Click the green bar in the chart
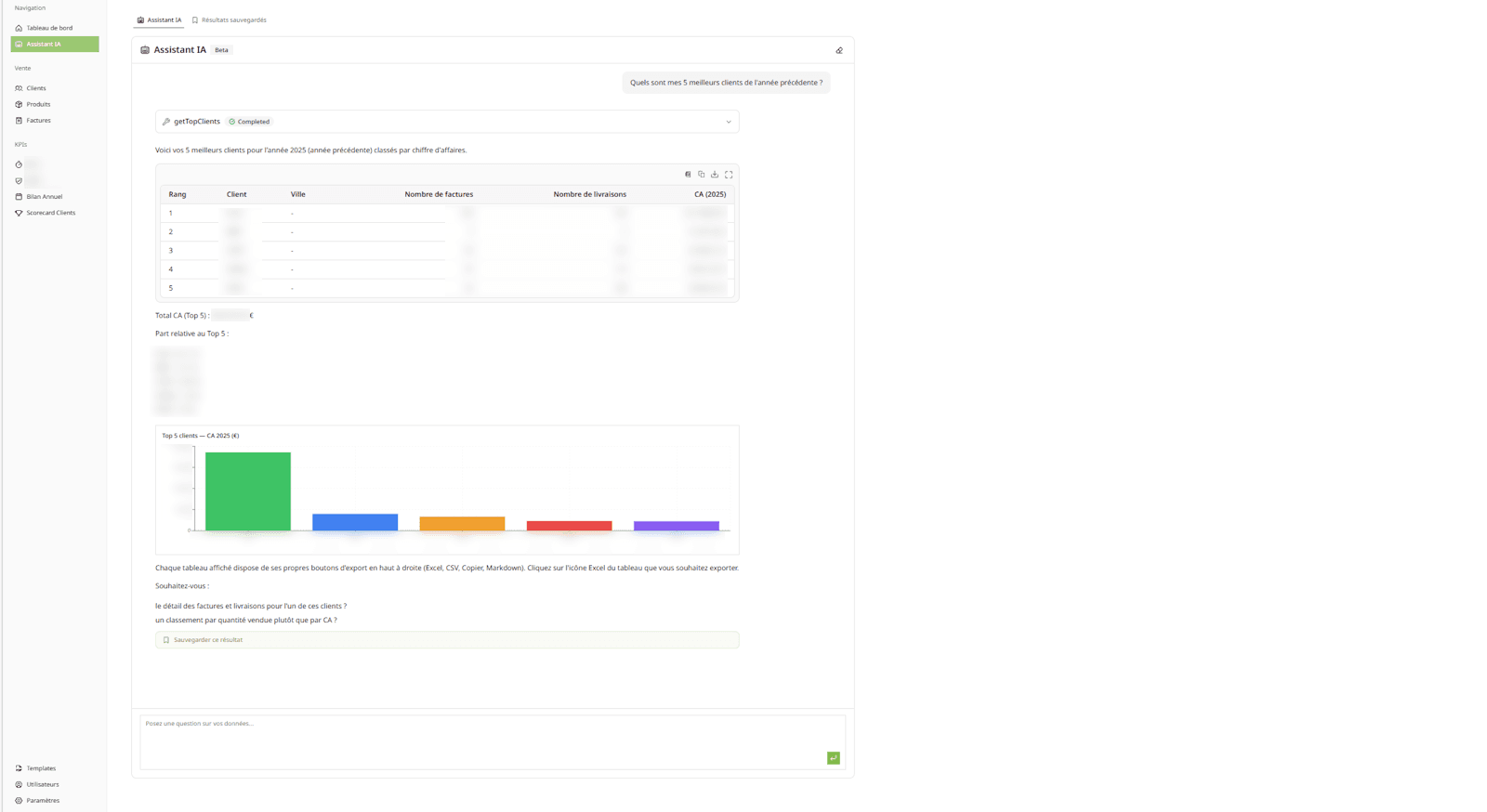This screenshot has height=812, width=1487. 248,491
